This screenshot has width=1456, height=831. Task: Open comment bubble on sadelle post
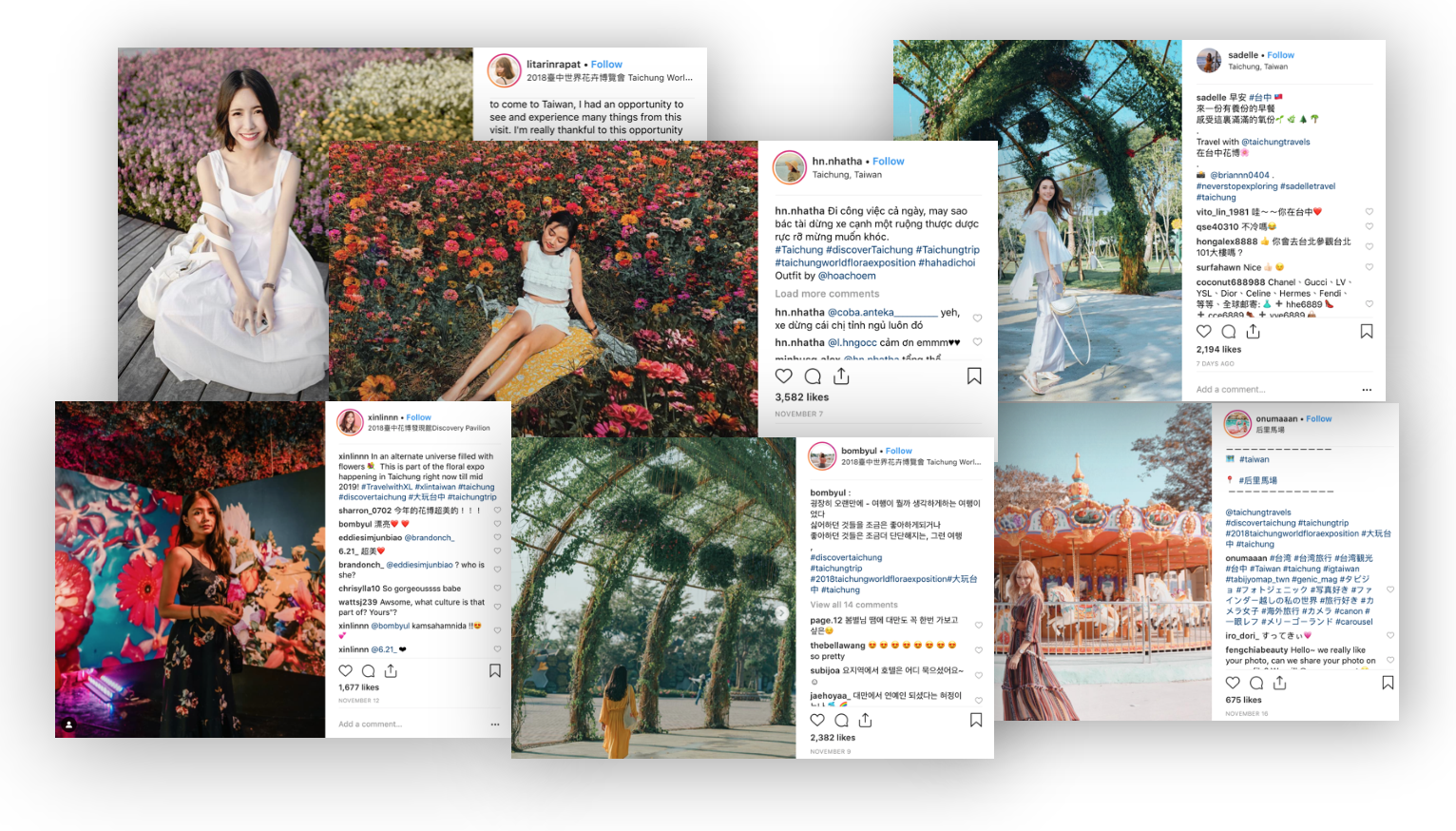(1228, 332)
